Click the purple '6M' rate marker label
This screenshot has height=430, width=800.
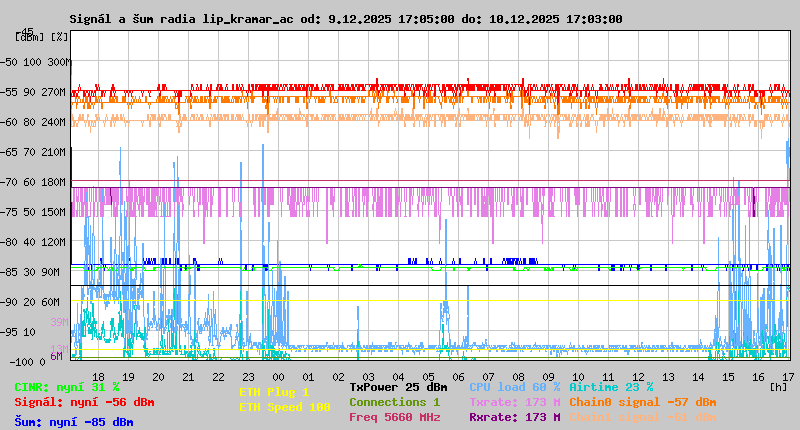[56, 356]
